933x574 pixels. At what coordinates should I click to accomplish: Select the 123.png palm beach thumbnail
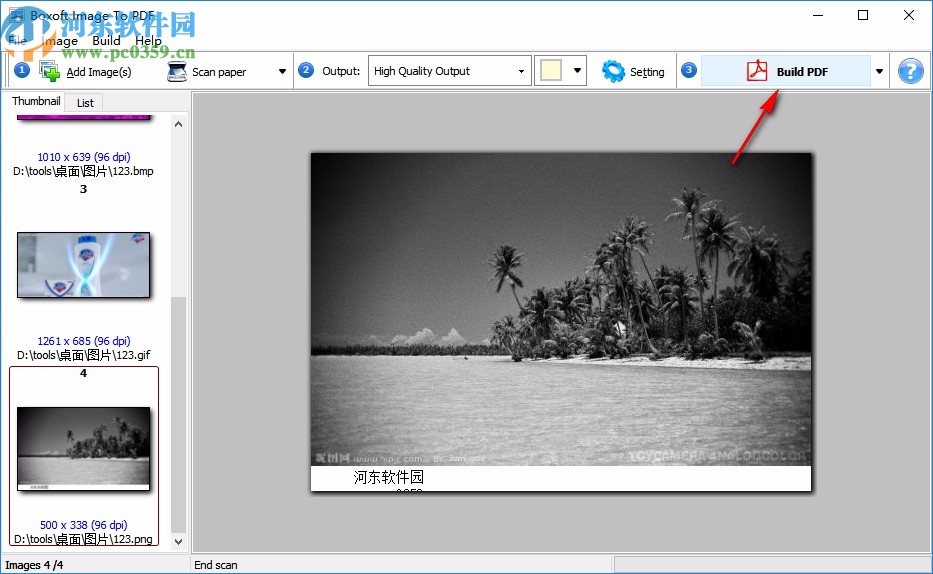(x=83, y=448)
